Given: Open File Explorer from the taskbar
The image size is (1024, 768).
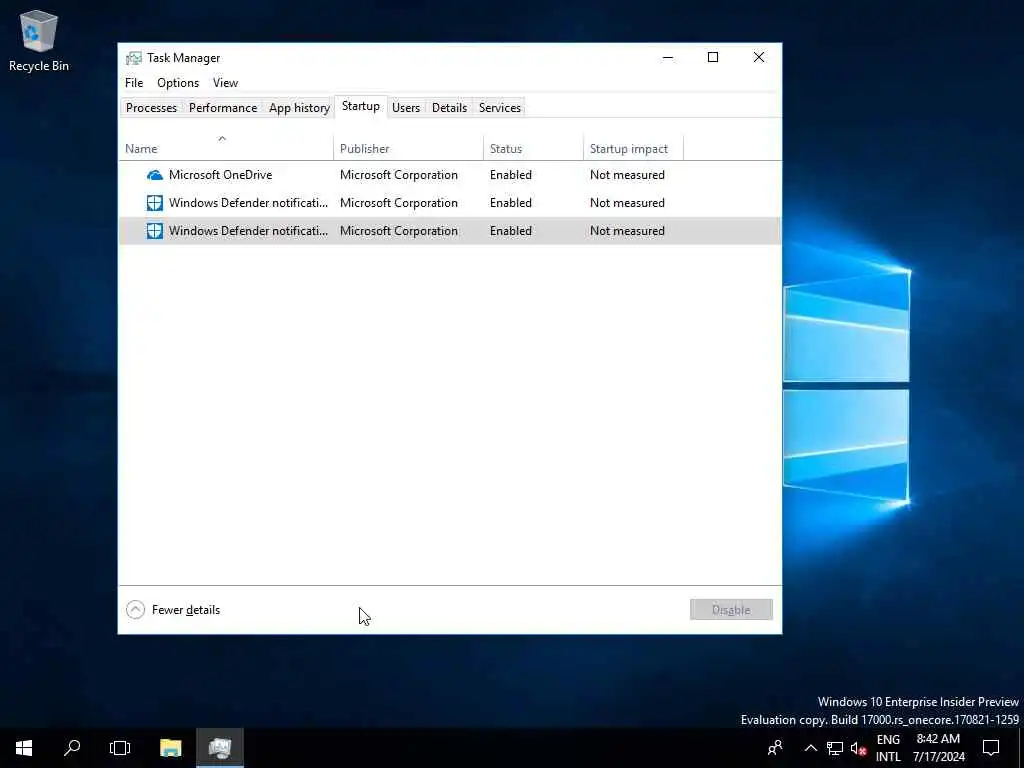Looking at the screenshot, I should click(x=170, y=748).
